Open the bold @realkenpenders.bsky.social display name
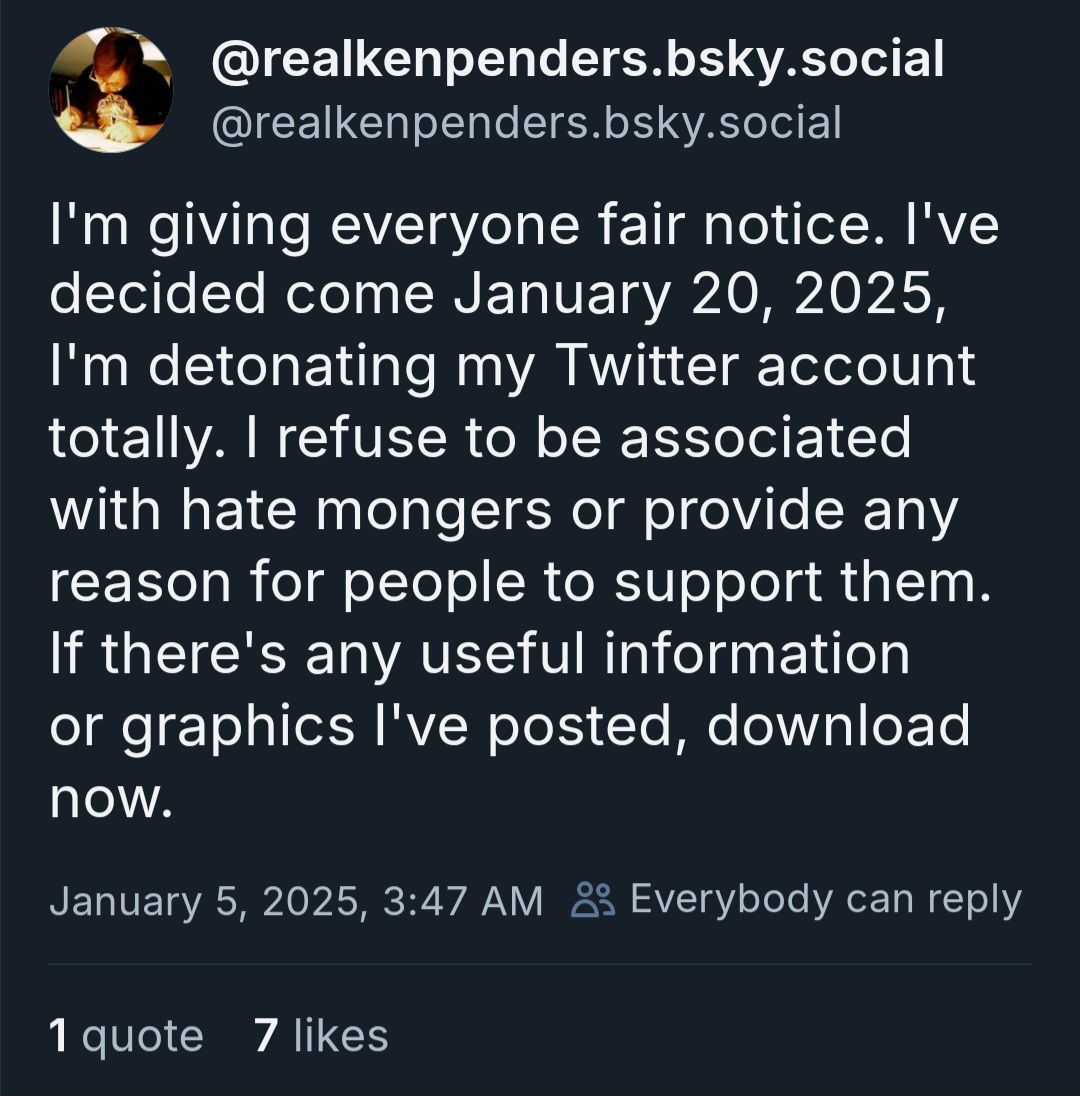The image size is (1080, 1096). tap(577, 60)
